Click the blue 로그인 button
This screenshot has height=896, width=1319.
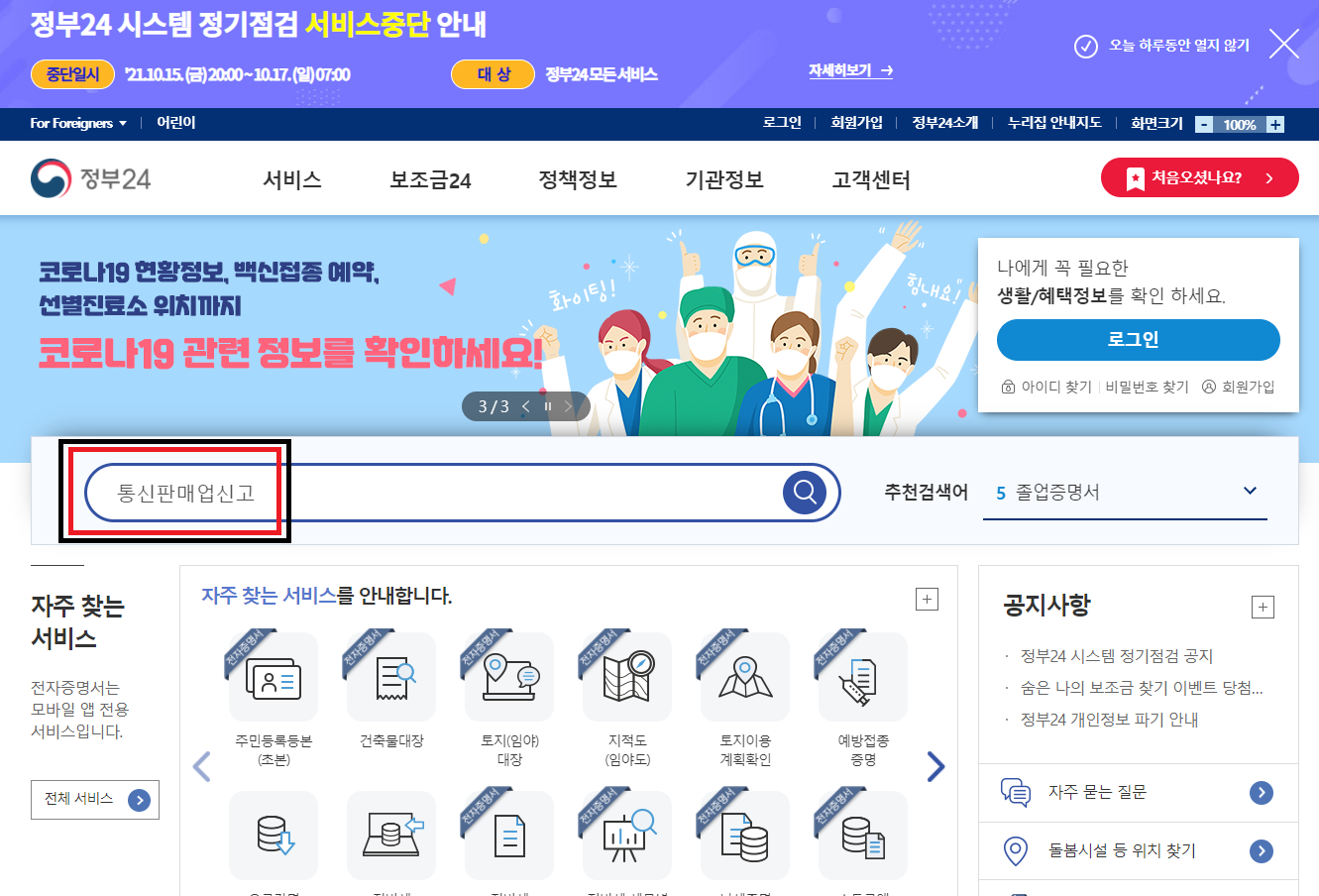pyautogui.click(x=1139, y=339)
